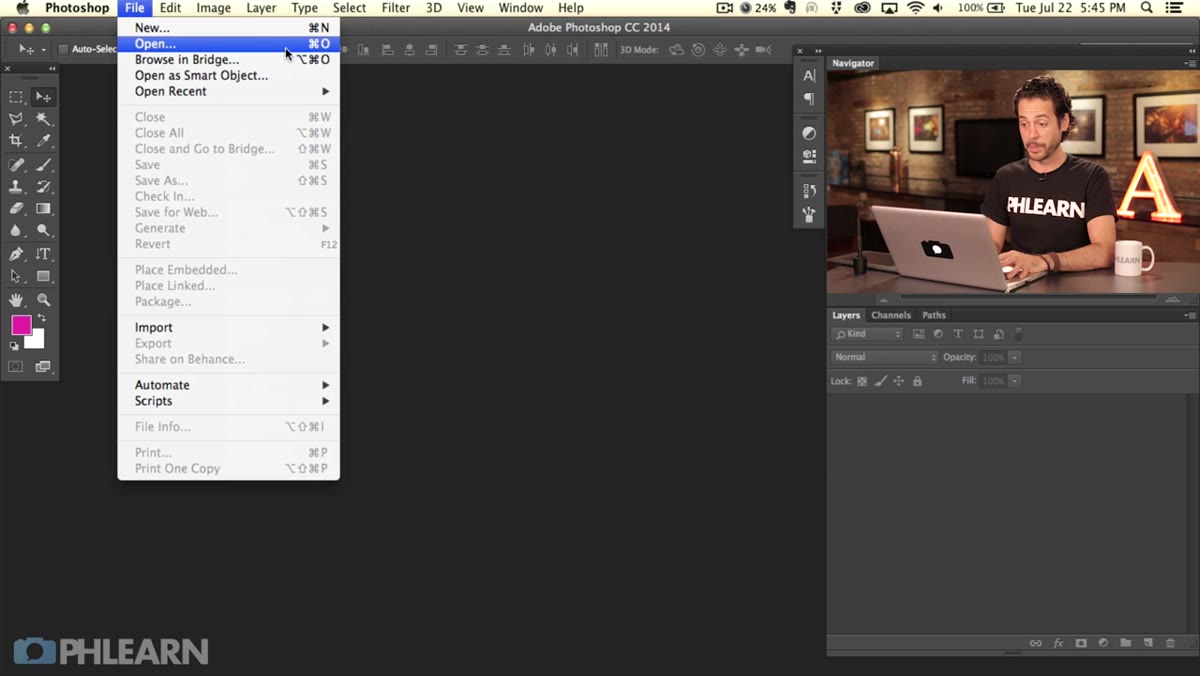
Task: Open the Navigator panel options menu
Action: (x=1189, y=63)
